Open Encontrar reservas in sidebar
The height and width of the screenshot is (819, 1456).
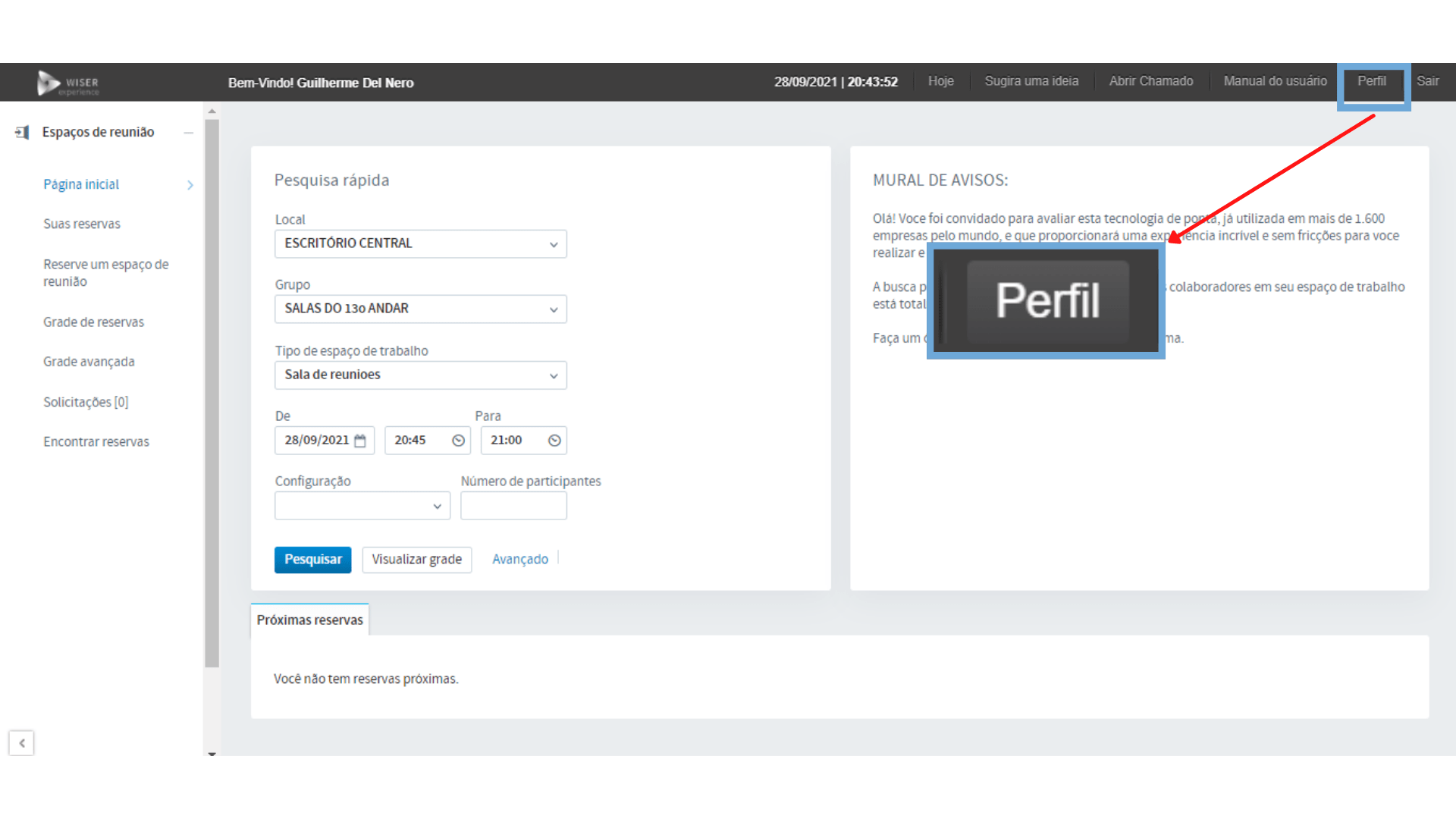96,442
